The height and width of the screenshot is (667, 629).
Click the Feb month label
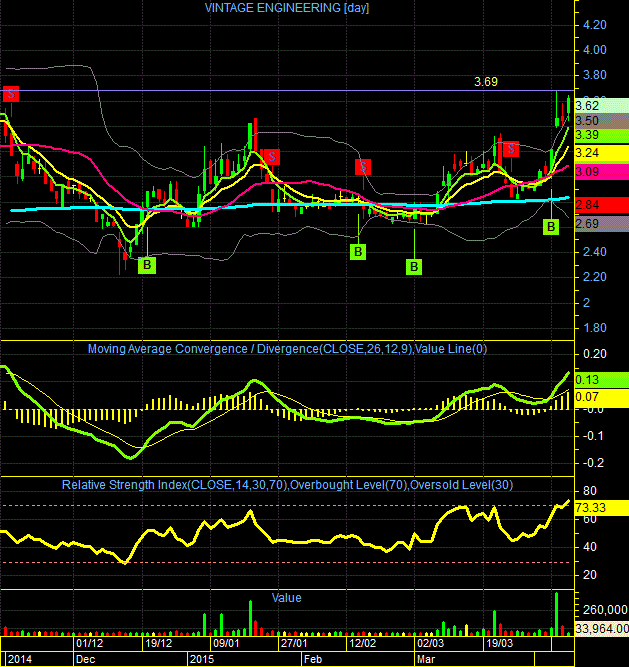[x=313, y=659]
